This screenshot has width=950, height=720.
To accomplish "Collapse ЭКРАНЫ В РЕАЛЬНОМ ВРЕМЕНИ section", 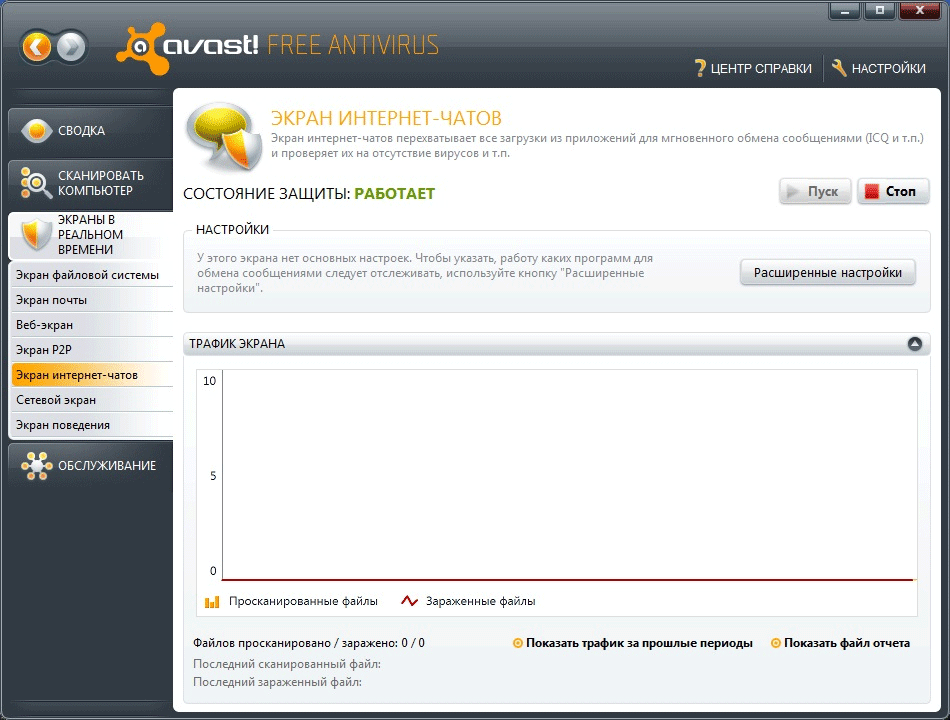I will [91, 235].
